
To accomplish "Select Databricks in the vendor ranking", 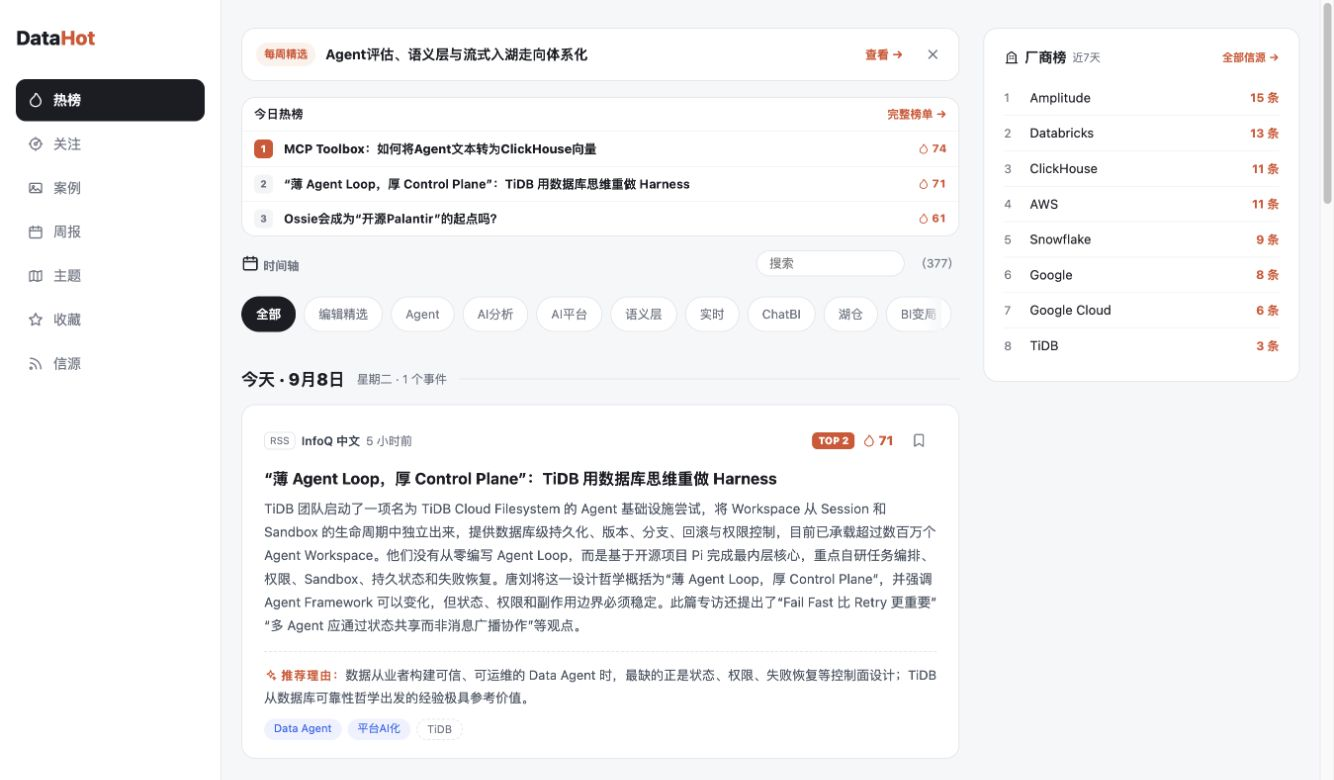I will 1141,133.
